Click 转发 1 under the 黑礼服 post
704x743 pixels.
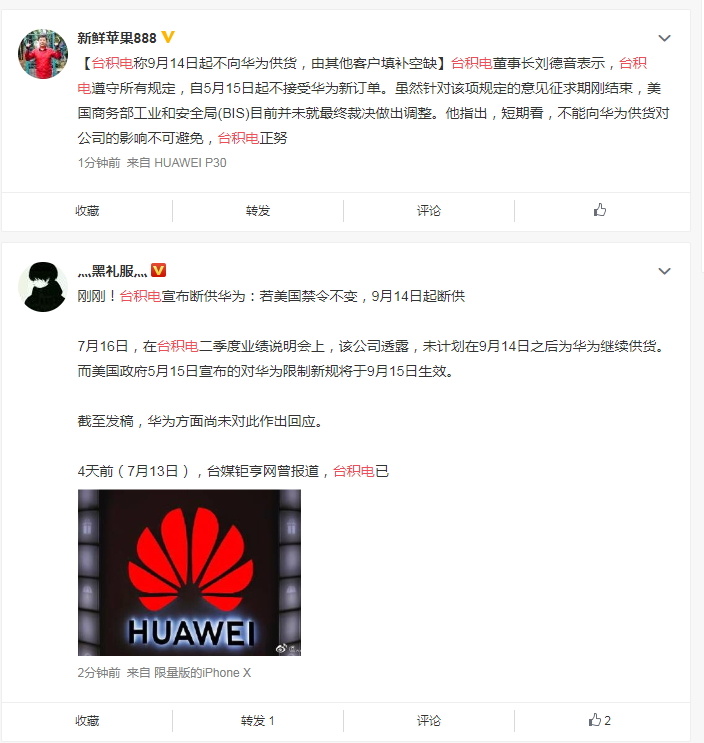[258, 721]
